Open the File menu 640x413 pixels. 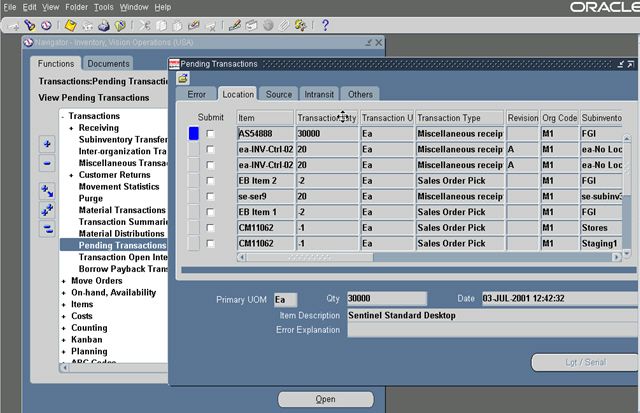(10, 7)
